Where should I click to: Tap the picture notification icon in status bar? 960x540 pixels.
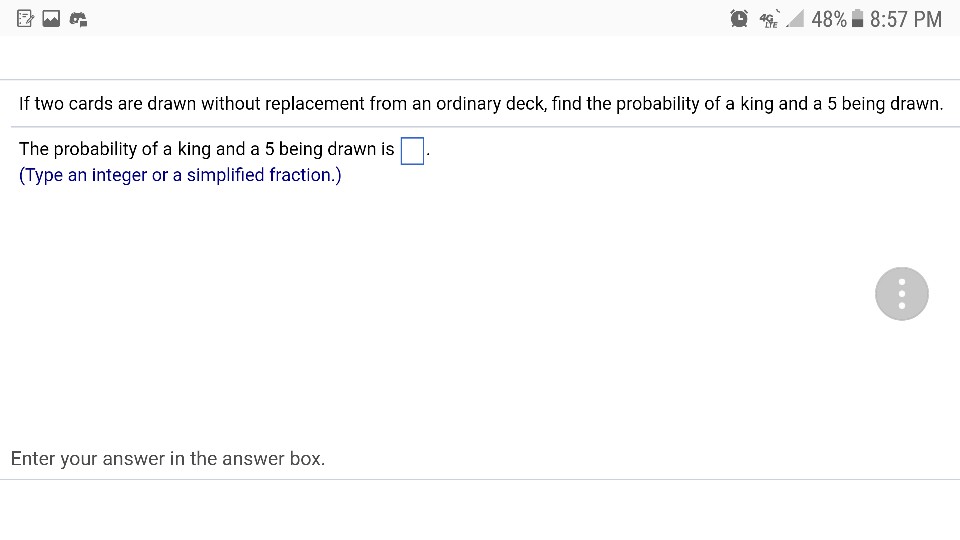point(53,19)
